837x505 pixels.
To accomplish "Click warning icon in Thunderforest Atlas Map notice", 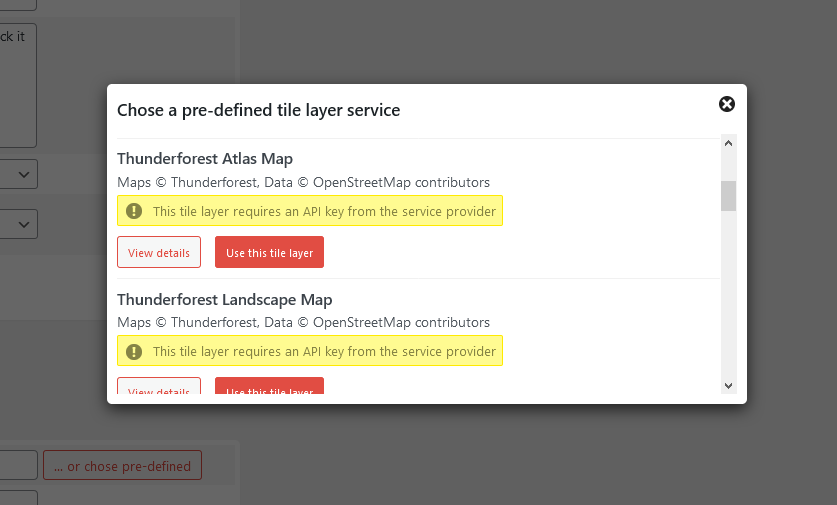I will point(134,211).
